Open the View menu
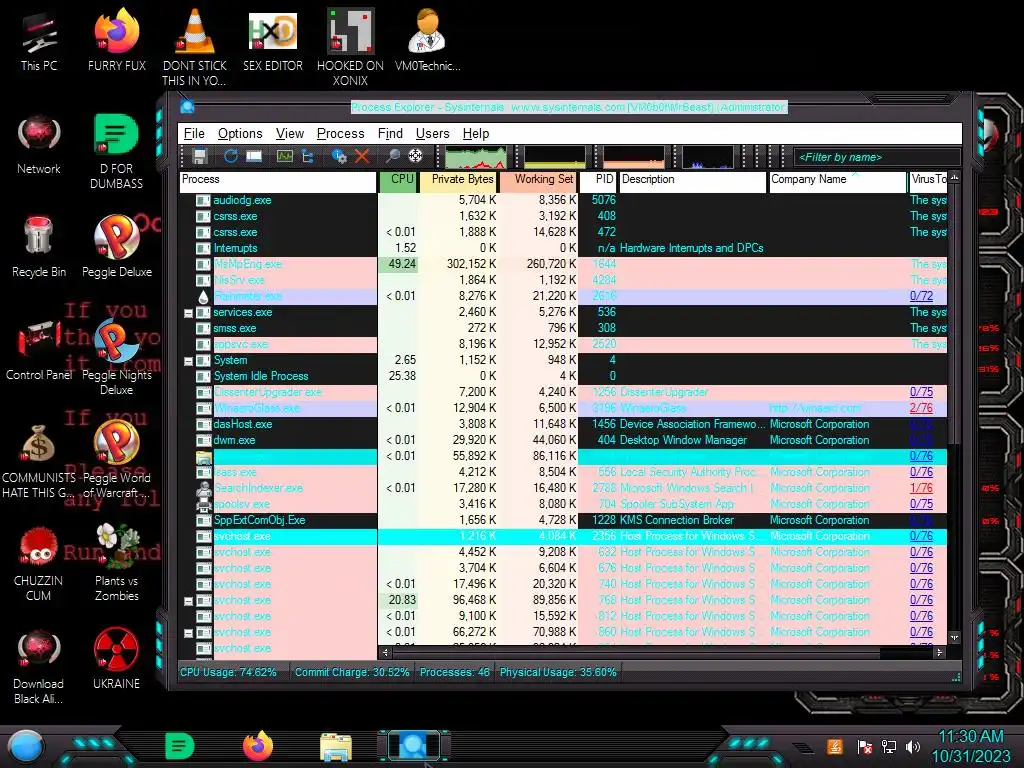The image size is (1024, 768). point(289,133)
